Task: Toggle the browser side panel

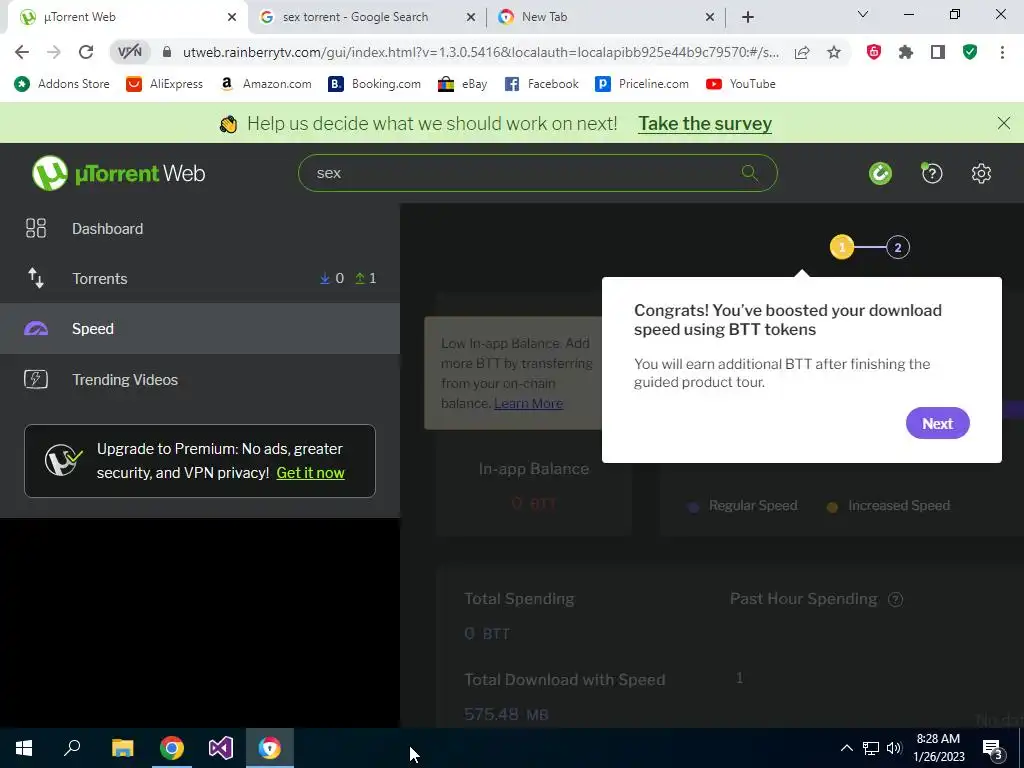Action: (x=938, y=52)
